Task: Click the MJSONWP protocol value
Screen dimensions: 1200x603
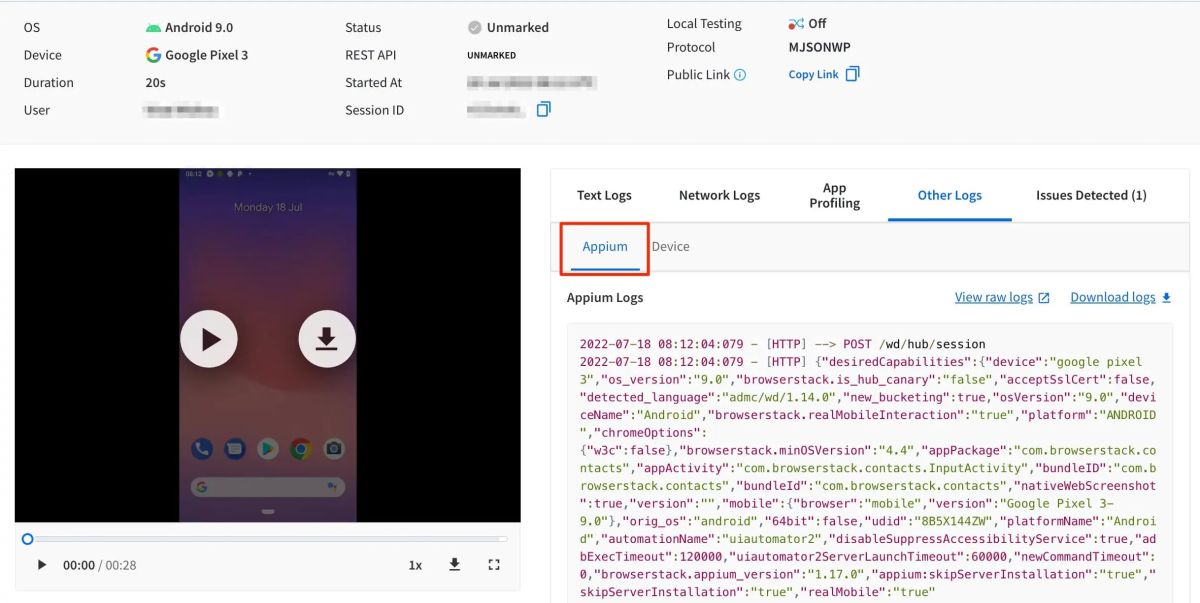Action: 819,47
